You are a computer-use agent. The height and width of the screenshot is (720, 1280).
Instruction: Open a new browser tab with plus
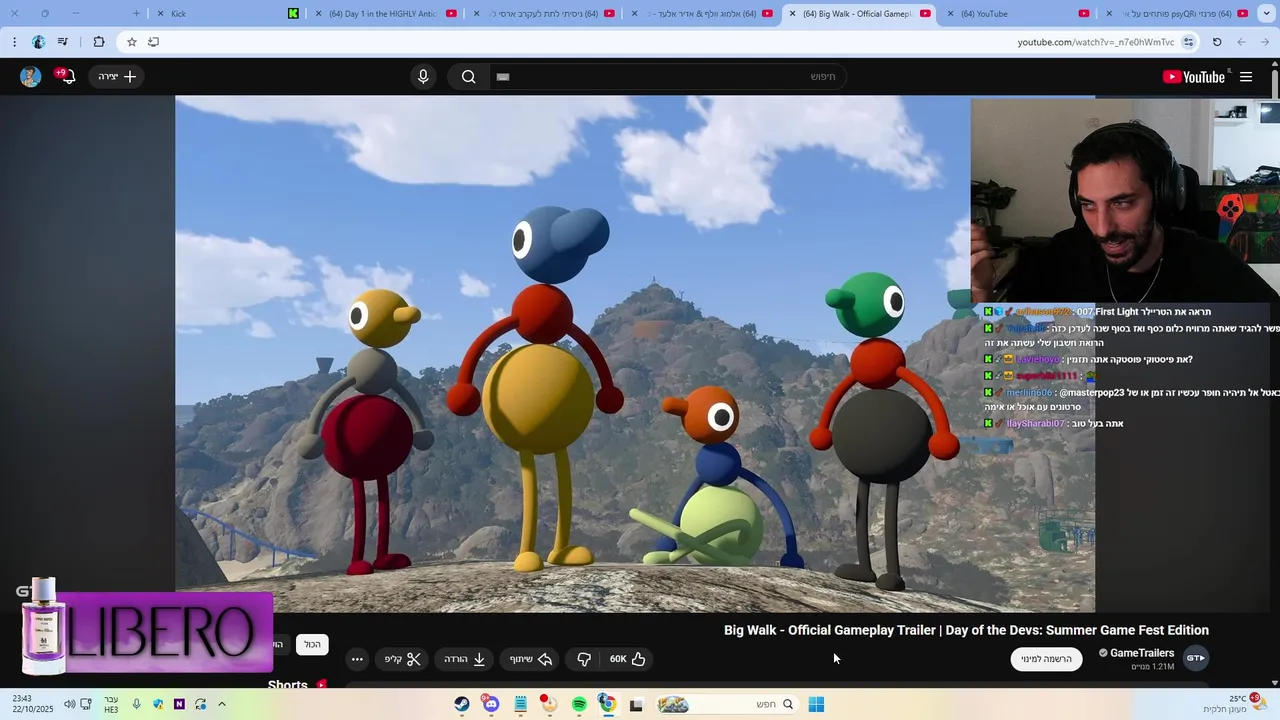coord(136,14)
